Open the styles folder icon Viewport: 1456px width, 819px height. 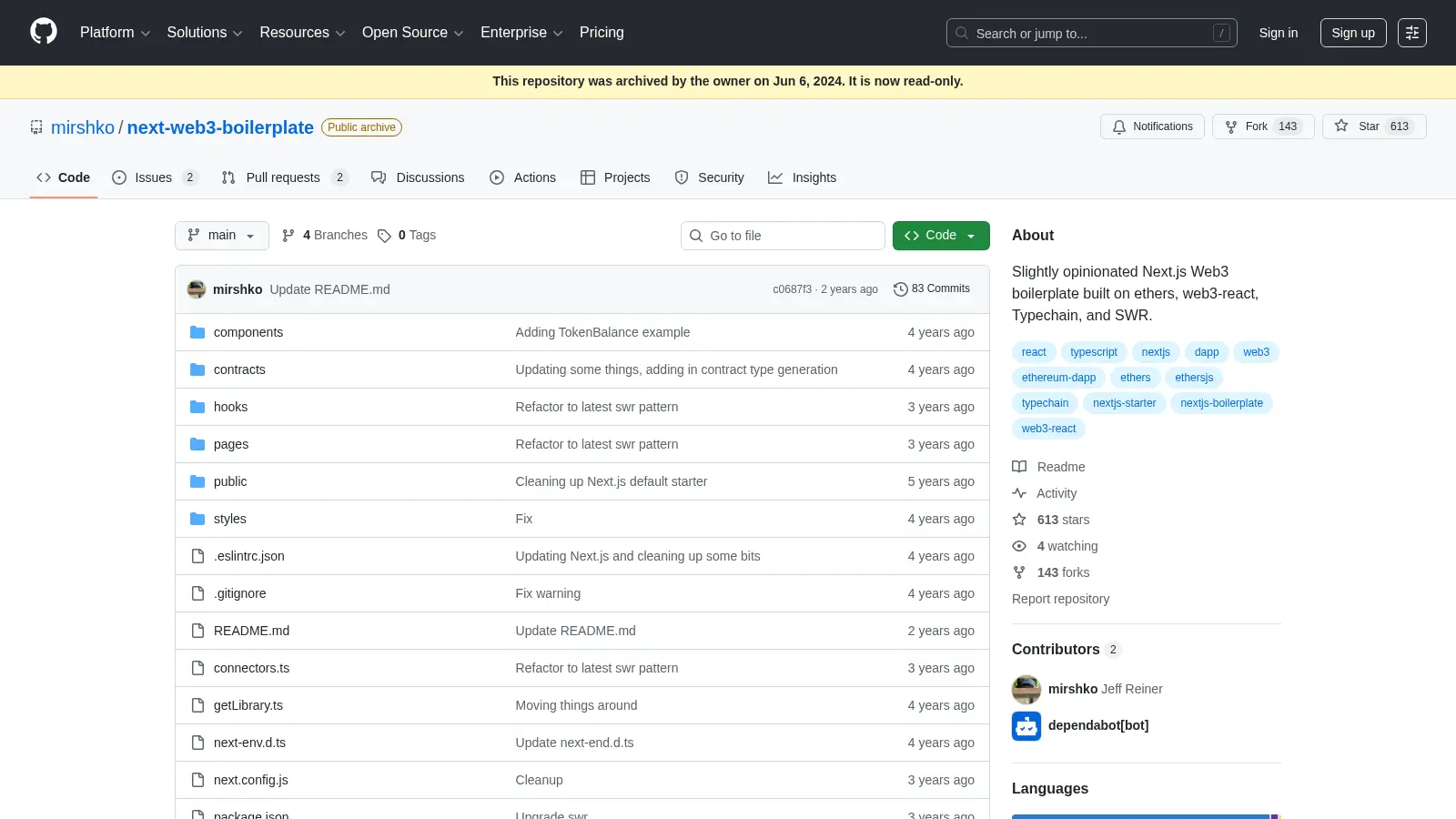coord(197,519)
